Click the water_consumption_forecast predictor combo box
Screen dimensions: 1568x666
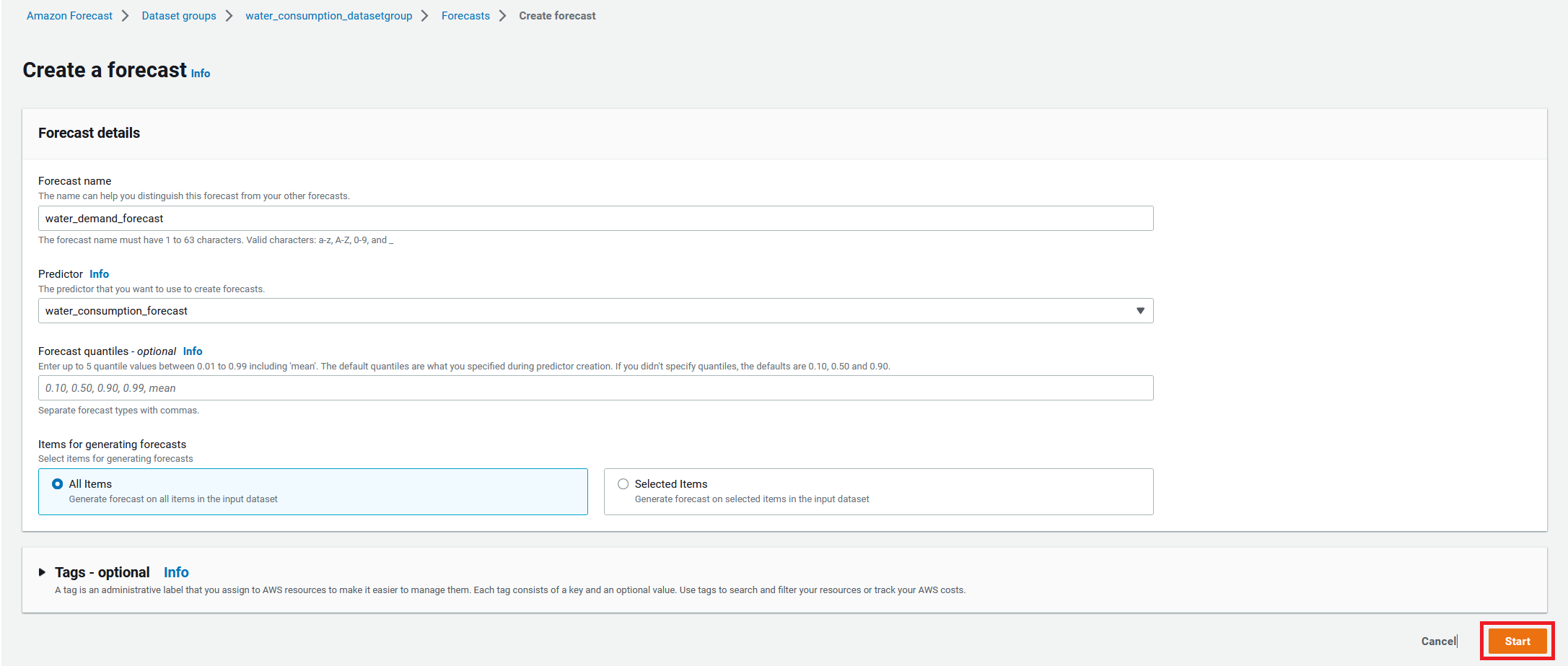tap(595, 311)
